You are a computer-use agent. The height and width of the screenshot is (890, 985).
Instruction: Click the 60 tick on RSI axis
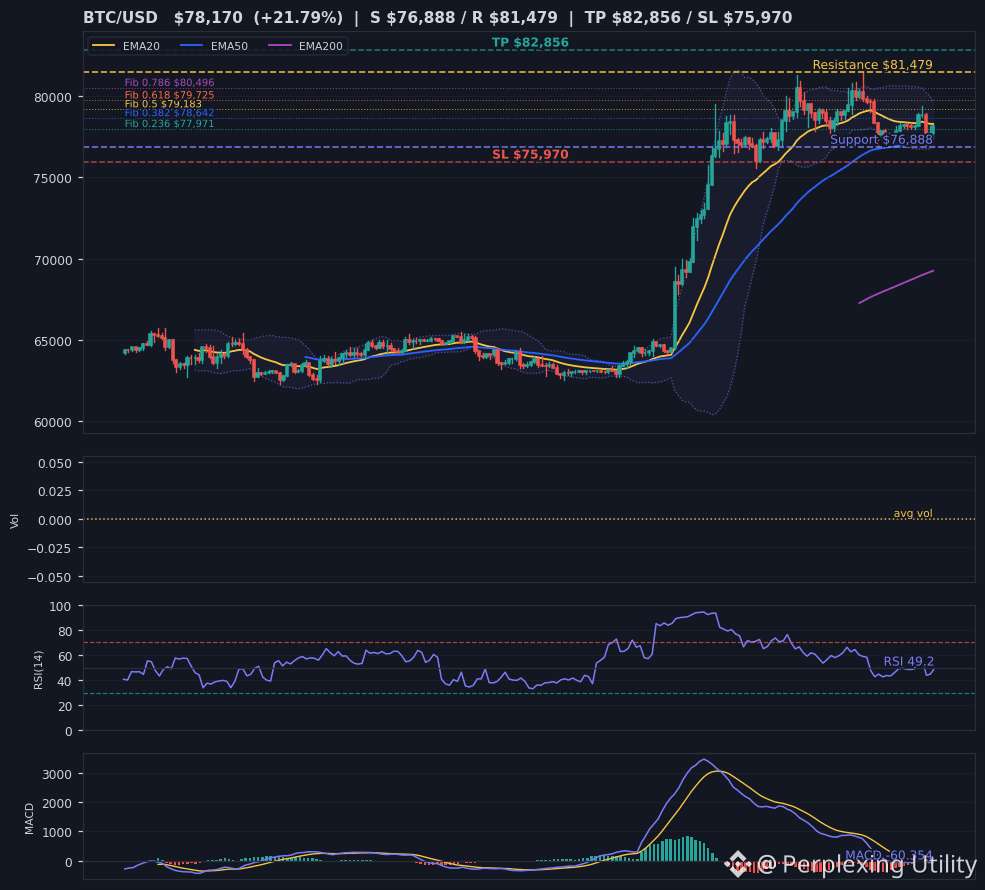tap(65, 656)
